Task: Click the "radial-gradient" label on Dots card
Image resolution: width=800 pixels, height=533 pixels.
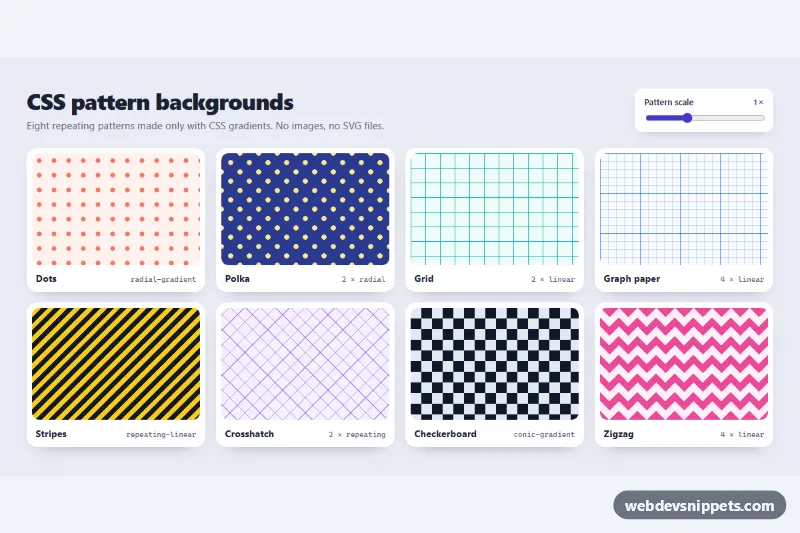Action: (163, 280)
